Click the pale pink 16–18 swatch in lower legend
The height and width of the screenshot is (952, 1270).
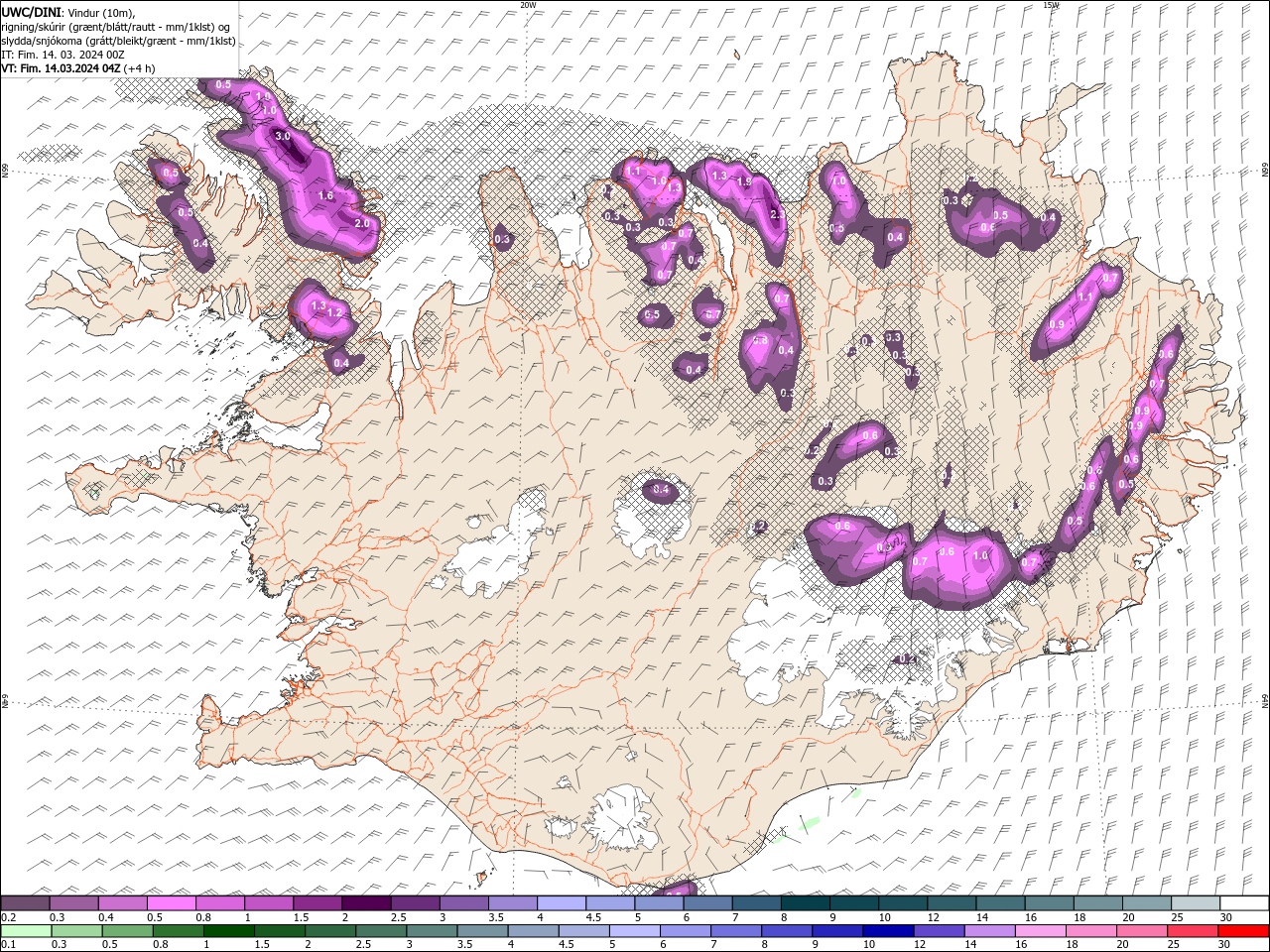pyautogui.click(x=1040, y=931)
